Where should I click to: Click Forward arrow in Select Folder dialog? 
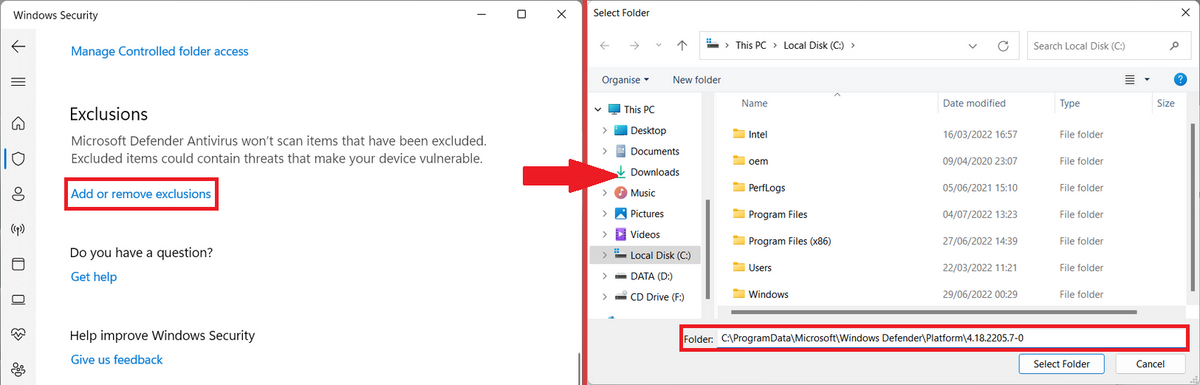[x=634, y=46]
